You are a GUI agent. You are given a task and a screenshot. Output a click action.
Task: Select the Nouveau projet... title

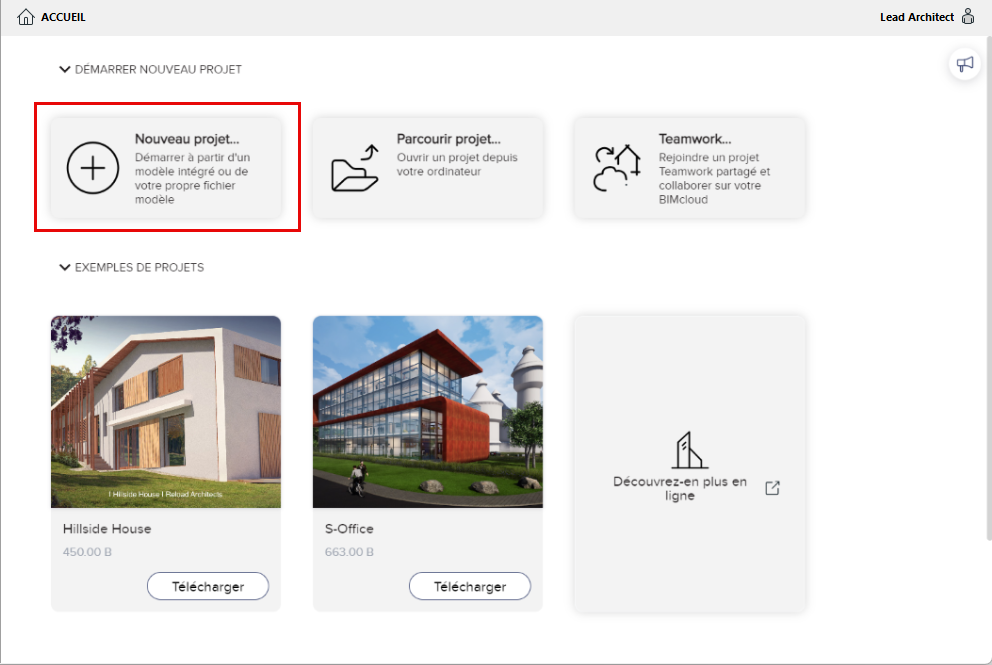[187, 139]
